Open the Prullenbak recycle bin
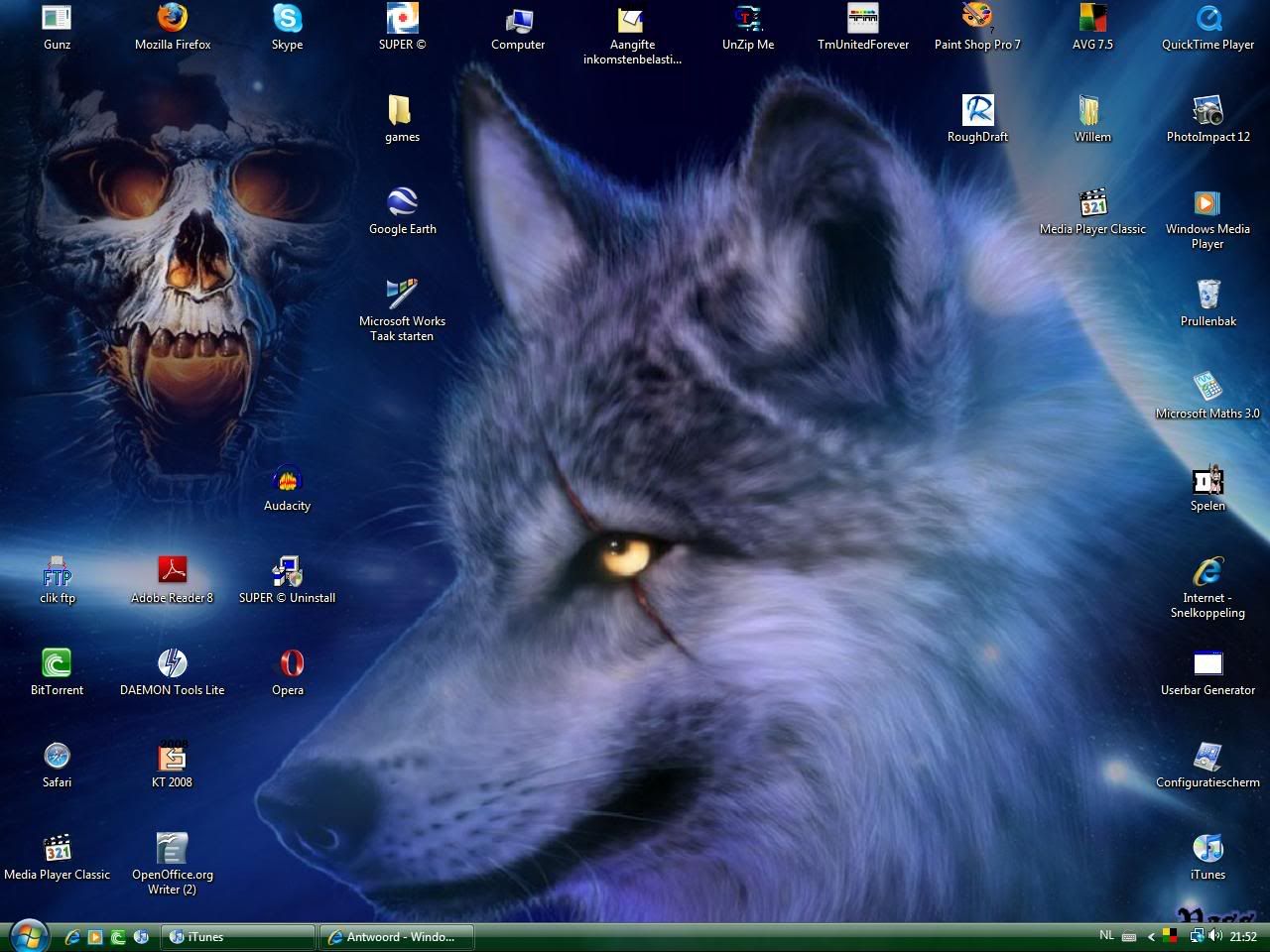Screen dimensions: 1270x952 click(x=1207, y=303)
